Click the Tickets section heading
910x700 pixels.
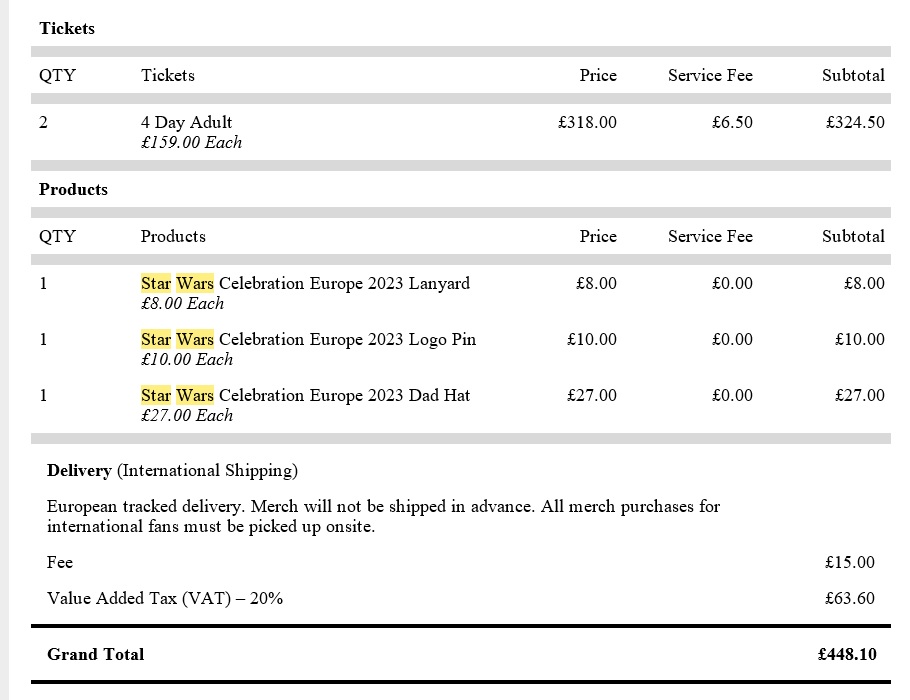pyautogui.click(x=67, y=28)
